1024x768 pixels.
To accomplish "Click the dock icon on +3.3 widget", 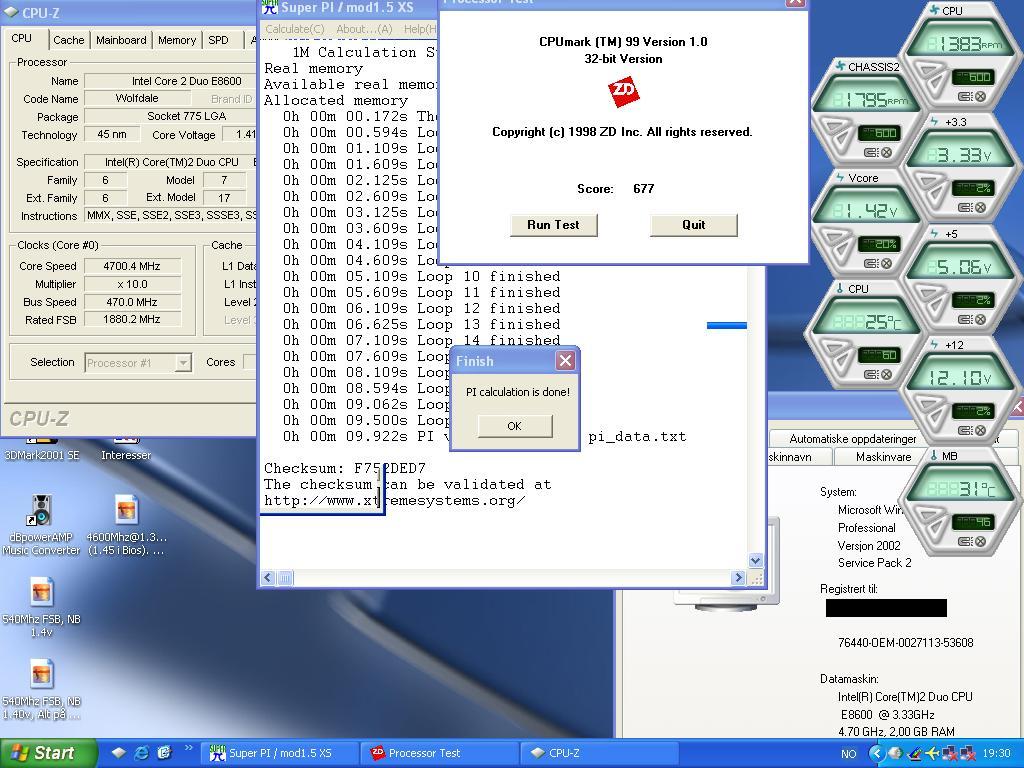I will click(966, 208).
